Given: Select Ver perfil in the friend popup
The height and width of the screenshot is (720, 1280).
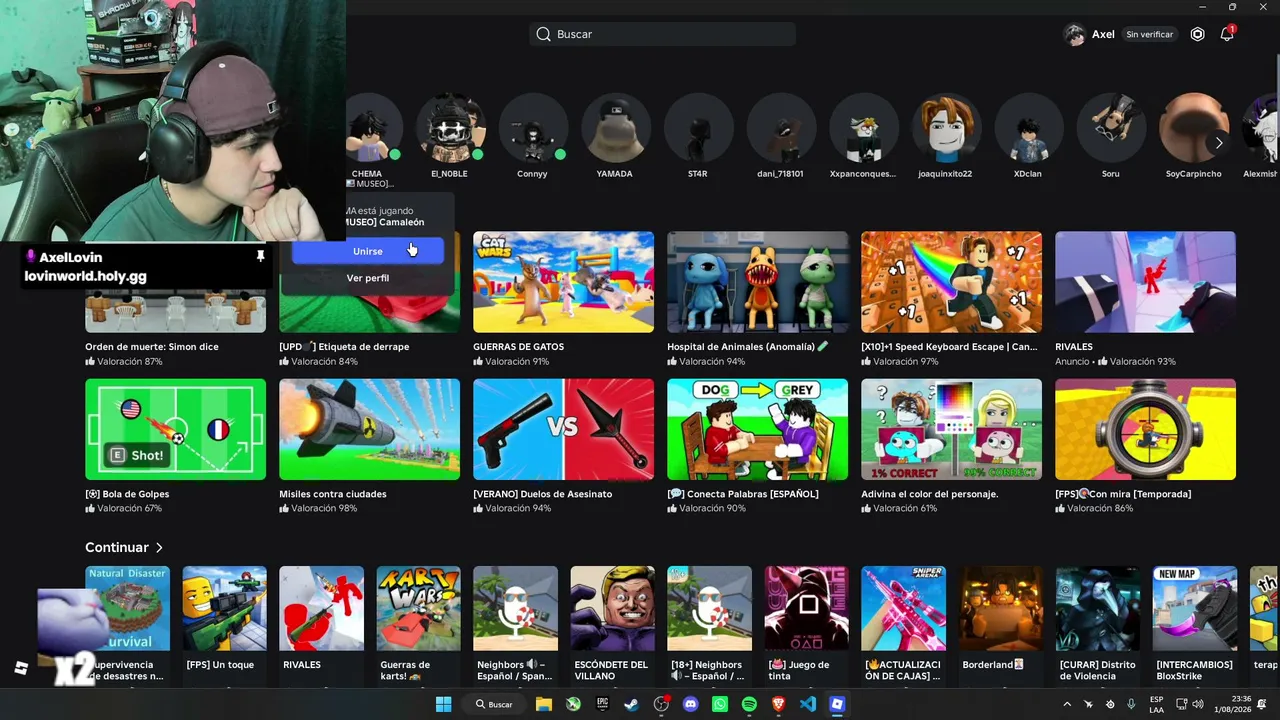Looking at the screenshot, I should coord(368,278).
